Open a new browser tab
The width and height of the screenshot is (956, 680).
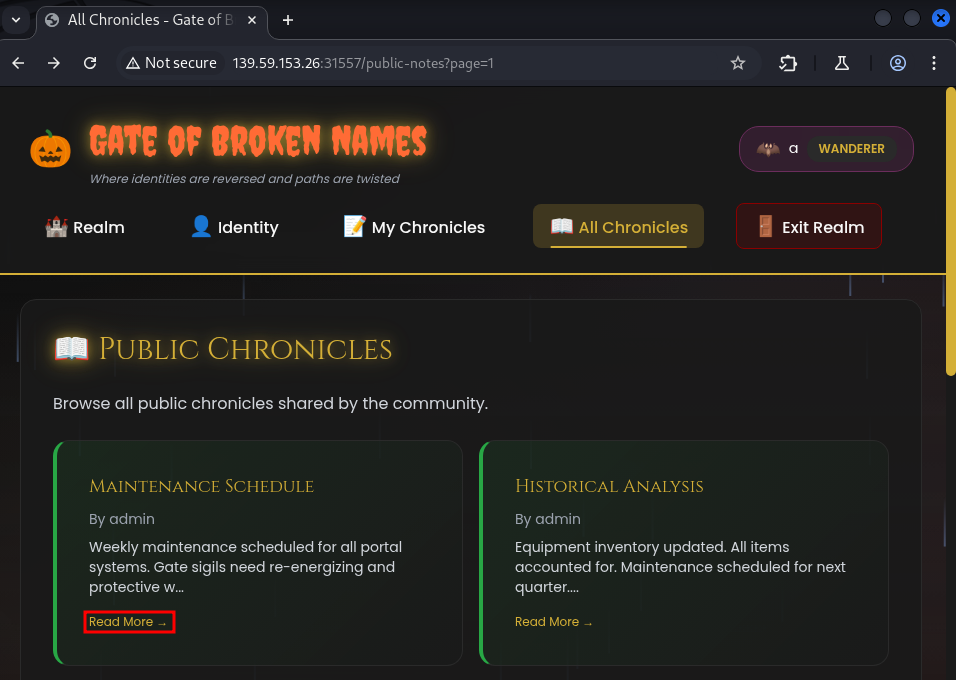pos(288,20)
